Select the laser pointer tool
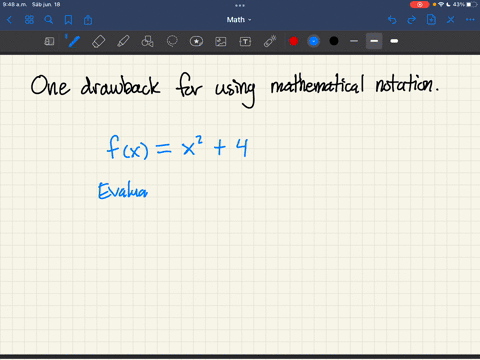The width and height of the screenshot is (480, 360). [x=270, y=41]
